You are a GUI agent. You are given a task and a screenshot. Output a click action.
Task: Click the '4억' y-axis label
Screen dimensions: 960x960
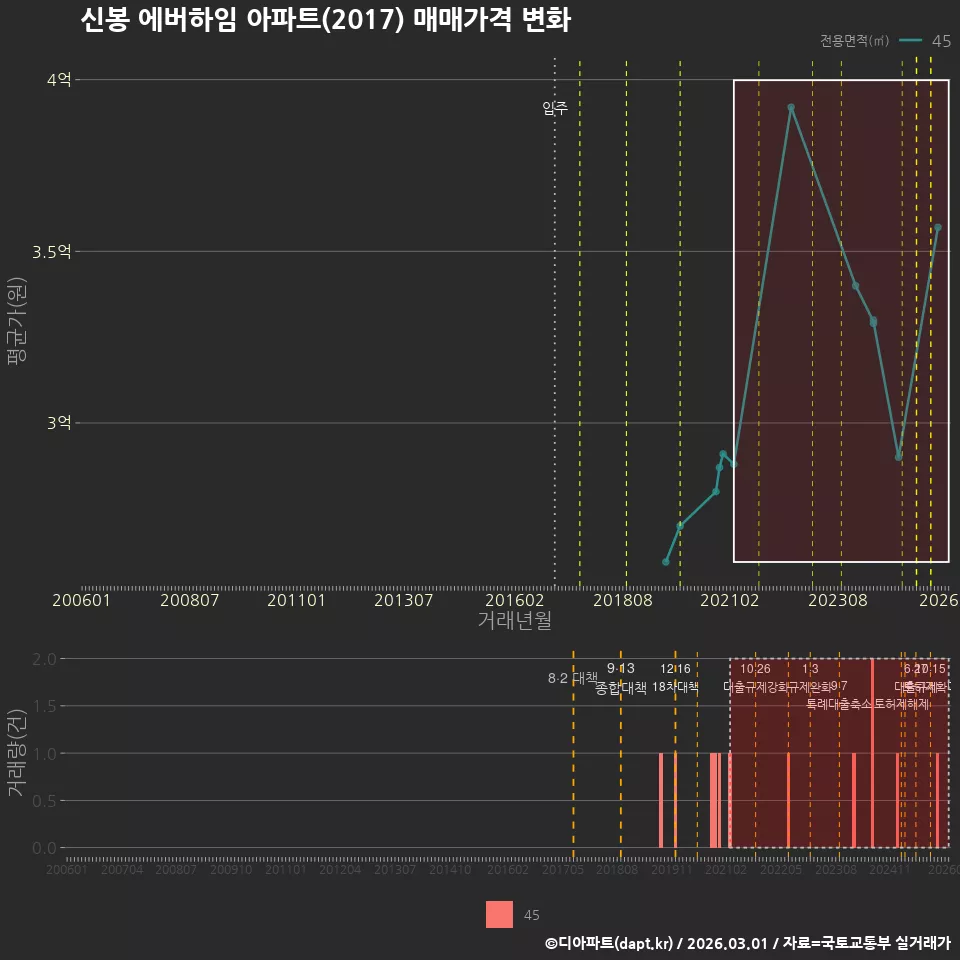(x=59, y=80)
